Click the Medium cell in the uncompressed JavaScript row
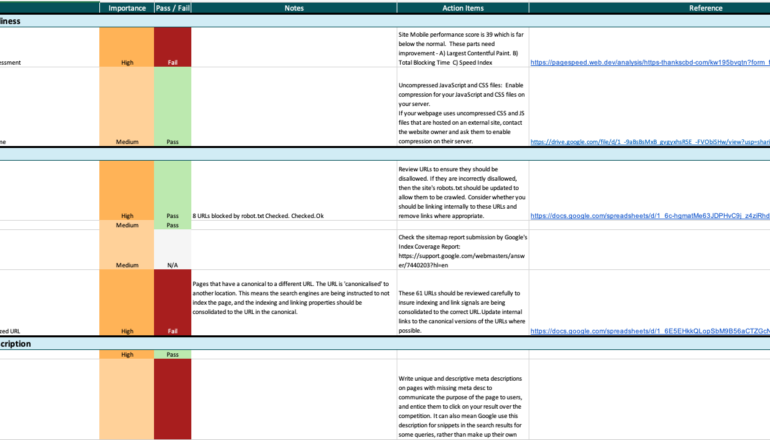Image resolution: width=770 pixels, height=440 pixels. [x=127, y=107]
